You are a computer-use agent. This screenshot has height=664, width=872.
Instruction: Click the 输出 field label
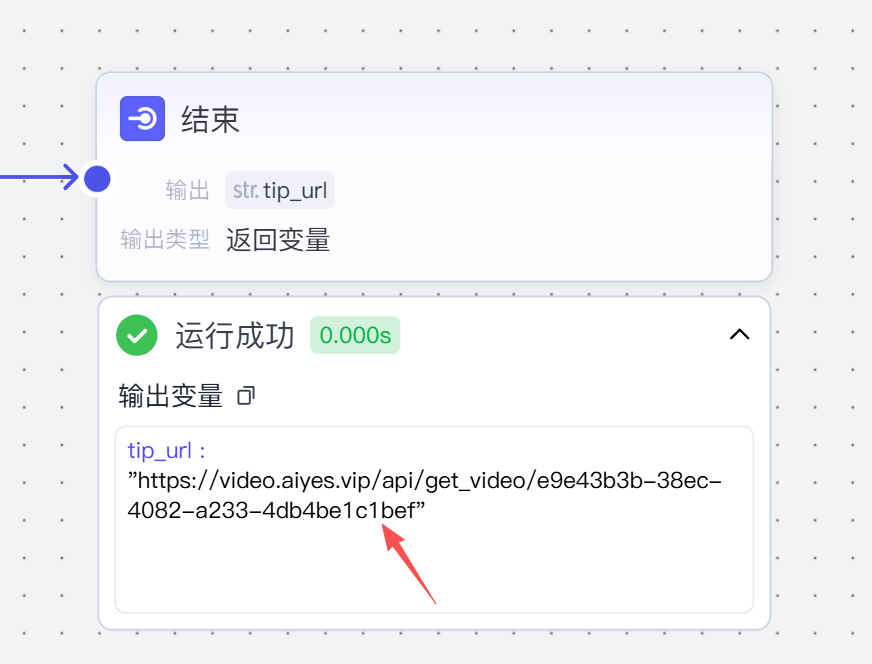[x=187, y=190]
